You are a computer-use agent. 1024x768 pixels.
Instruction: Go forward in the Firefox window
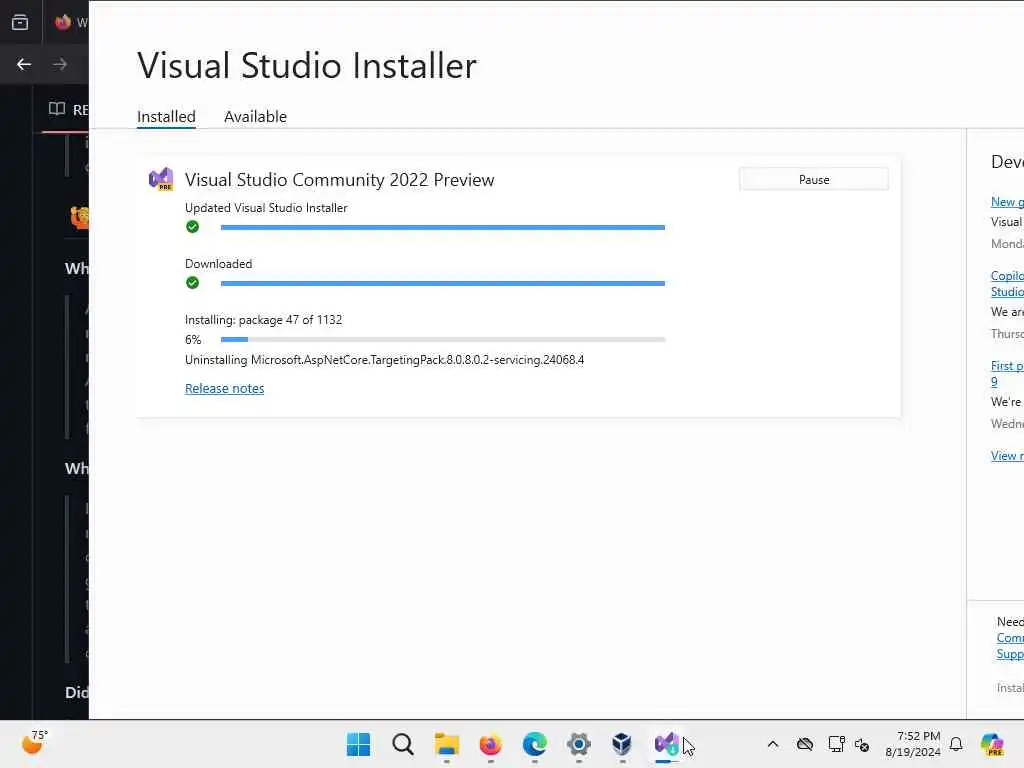pyautogui.click(x=60, y=64)
